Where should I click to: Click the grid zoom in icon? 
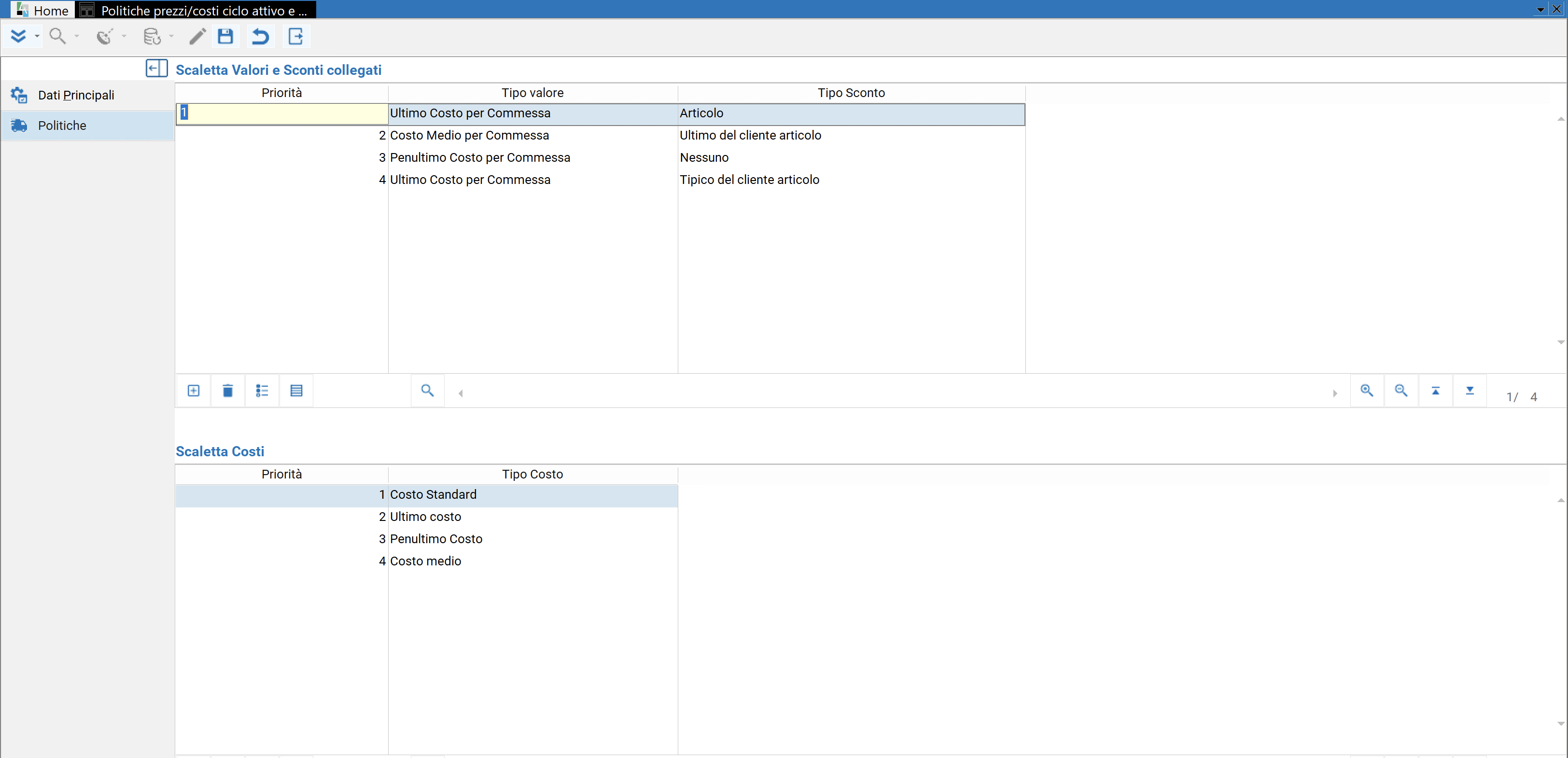(1367, 391)
